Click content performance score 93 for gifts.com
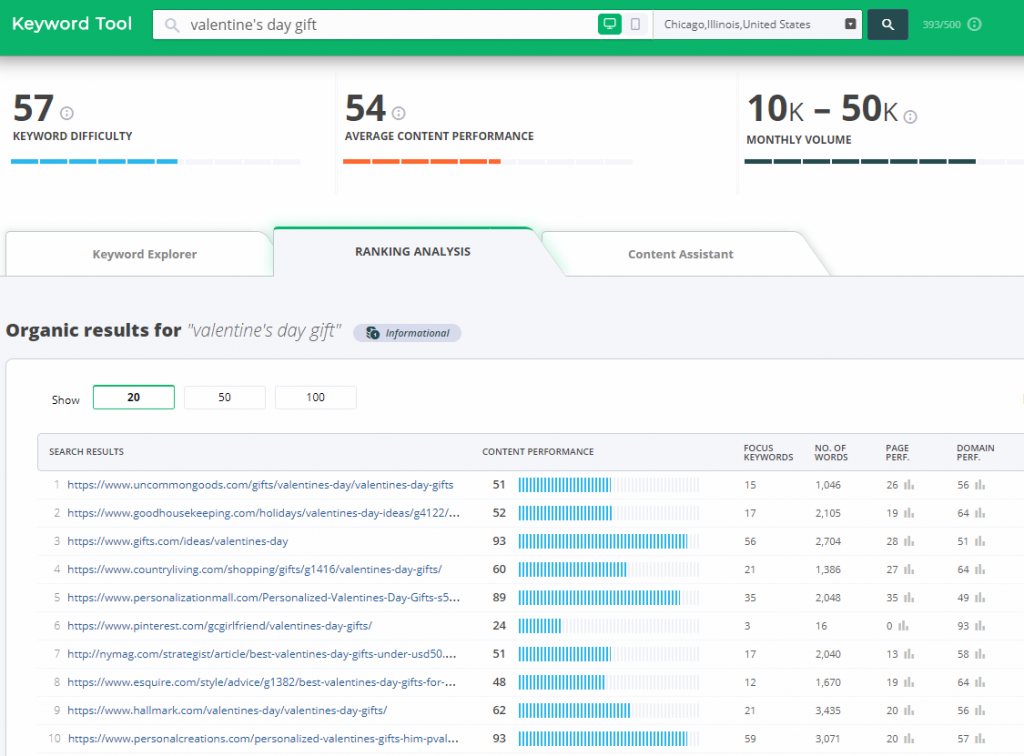 [x=499, y=541]
